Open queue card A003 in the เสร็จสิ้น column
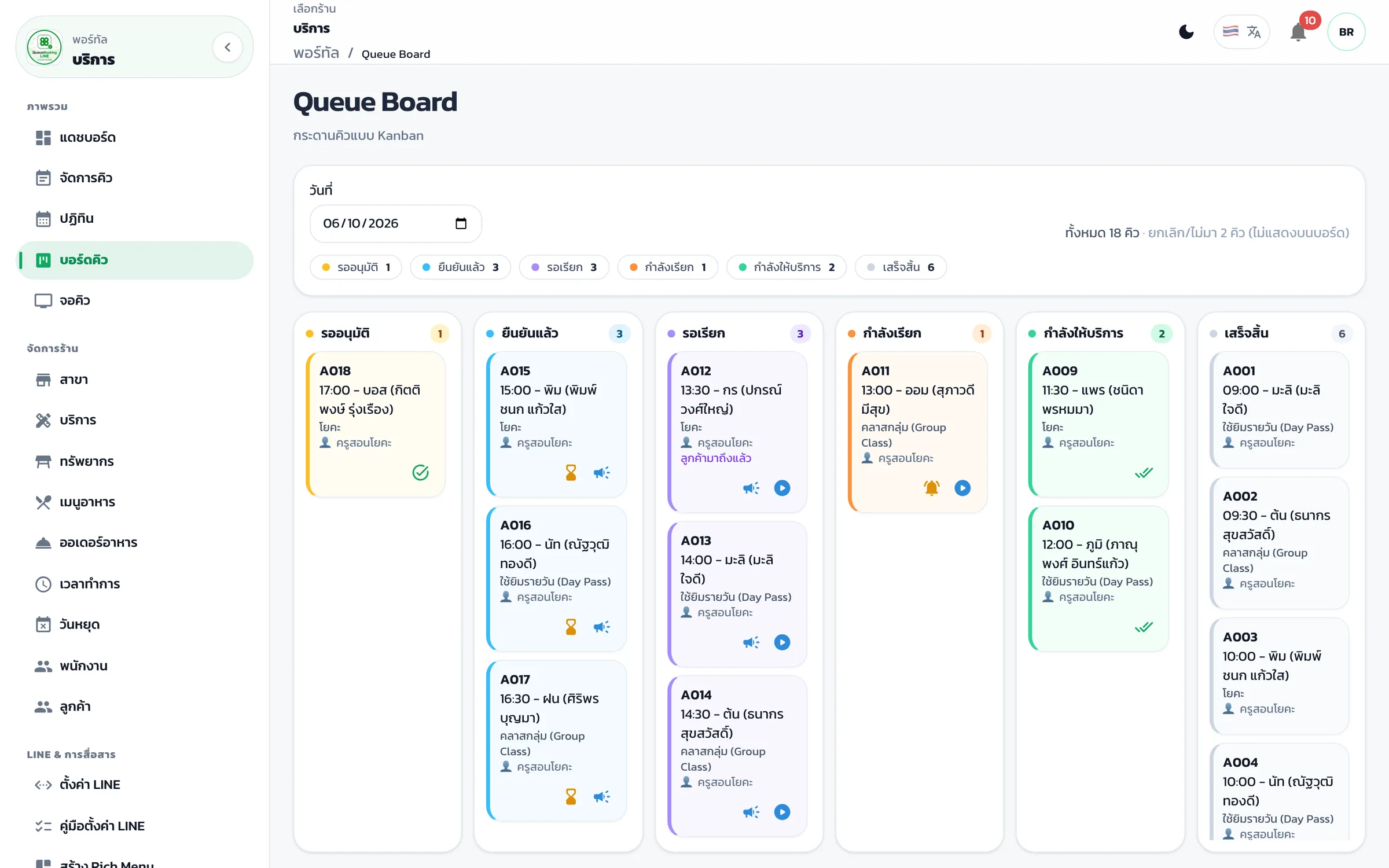Image resolution: width=1389 pixels, height=868 pixels. (1279, 676)
